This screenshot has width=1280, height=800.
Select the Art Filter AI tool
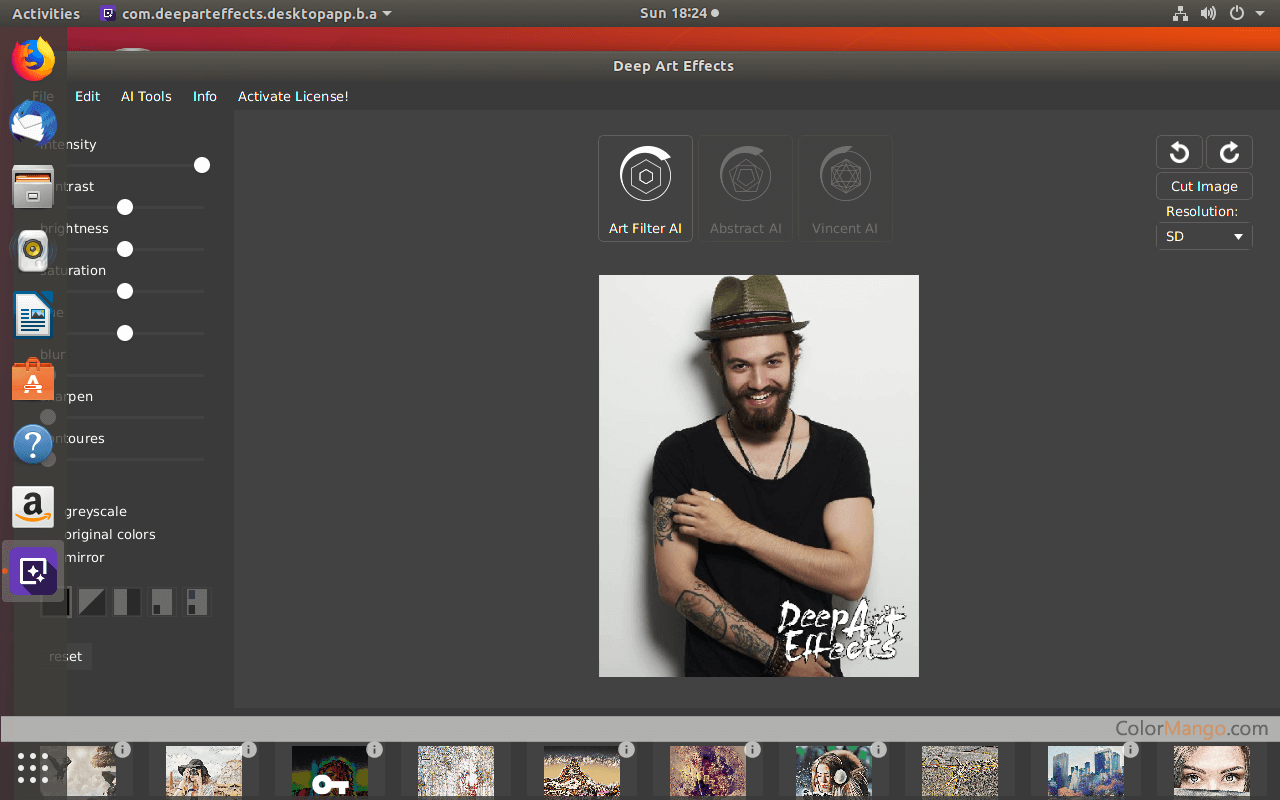click(645, 188)
